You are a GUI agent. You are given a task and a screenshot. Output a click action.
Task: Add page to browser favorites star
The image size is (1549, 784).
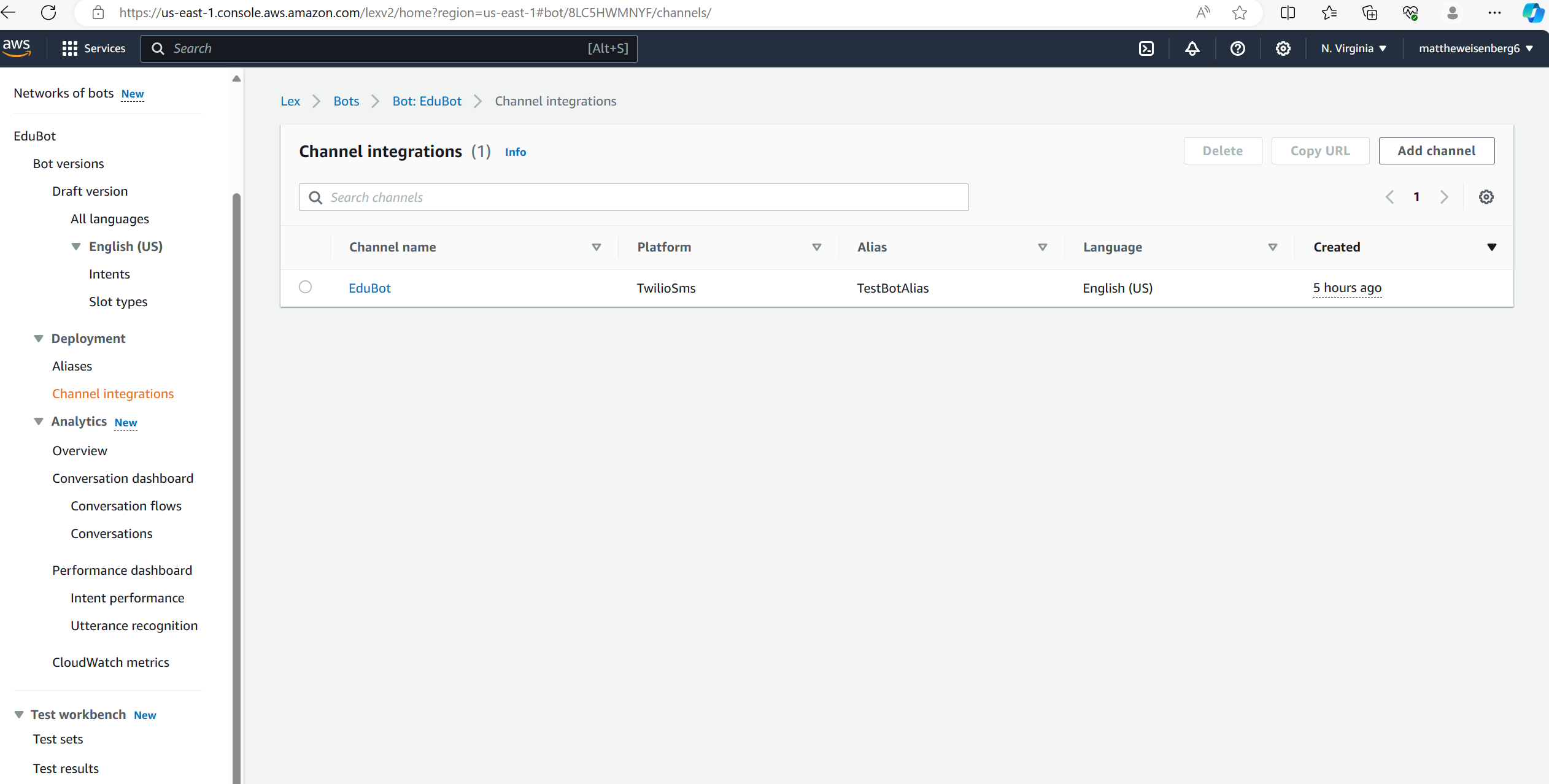1239,13
